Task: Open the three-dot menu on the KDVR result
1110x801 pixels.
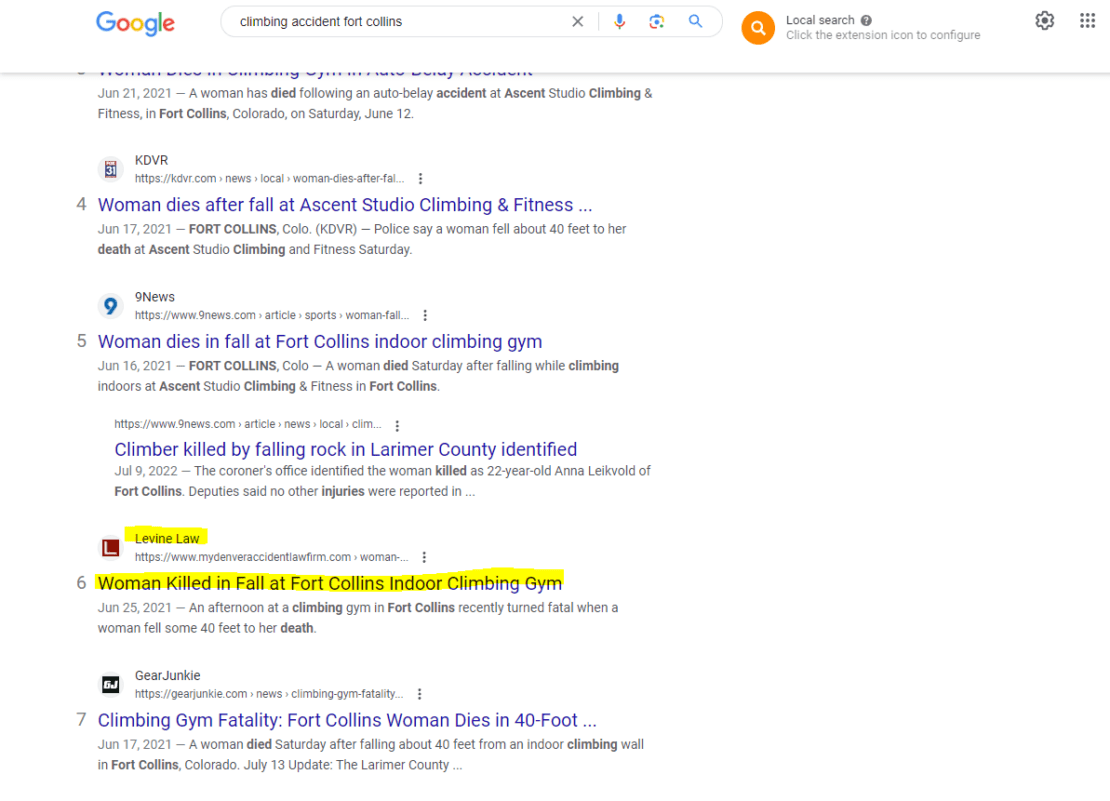Action: [x=420, y=178]
